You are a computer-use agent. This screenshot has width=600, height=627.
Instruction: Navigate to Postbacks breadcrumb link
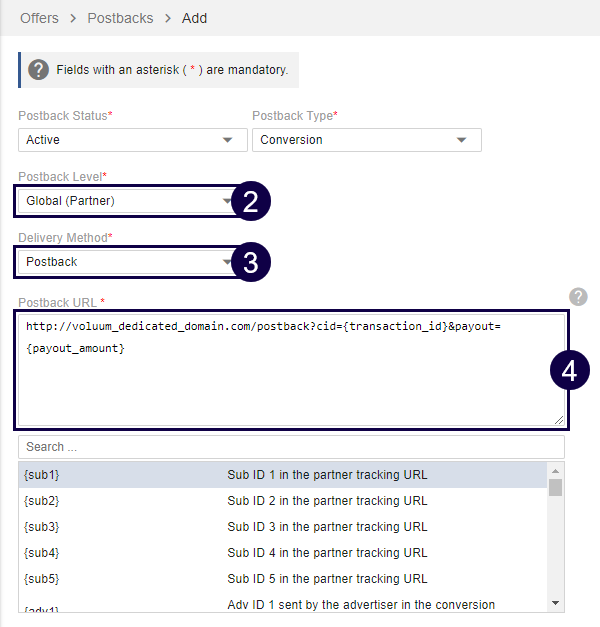[120, 18]
